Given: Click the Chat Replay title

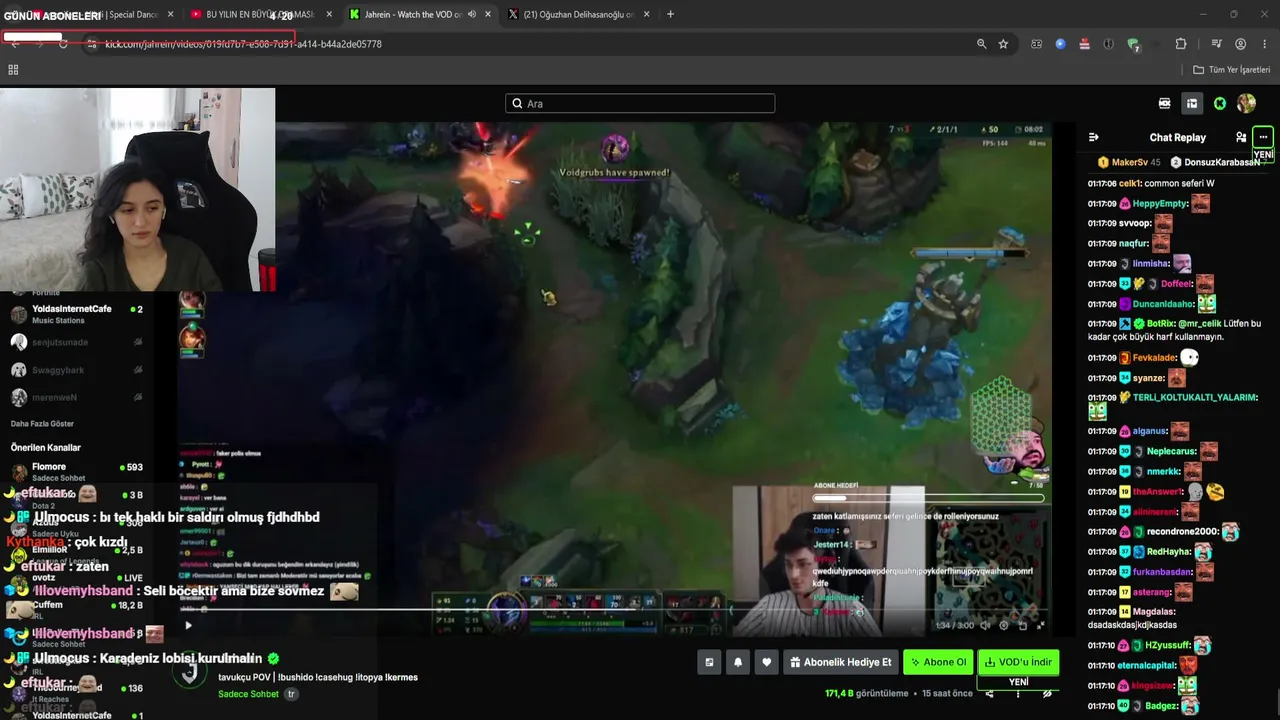Looking at the screenshot, I should pos(1178,137).
